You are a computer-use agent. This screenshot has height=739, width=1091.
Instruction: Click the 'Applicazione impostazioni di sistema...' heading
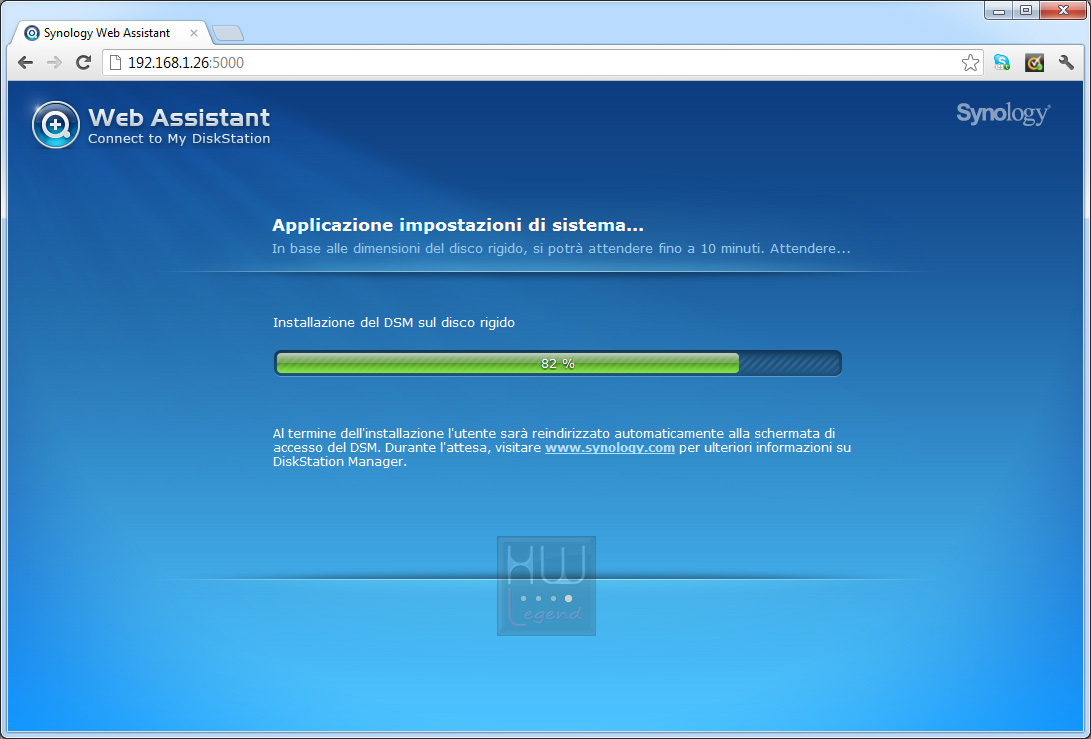458,225
